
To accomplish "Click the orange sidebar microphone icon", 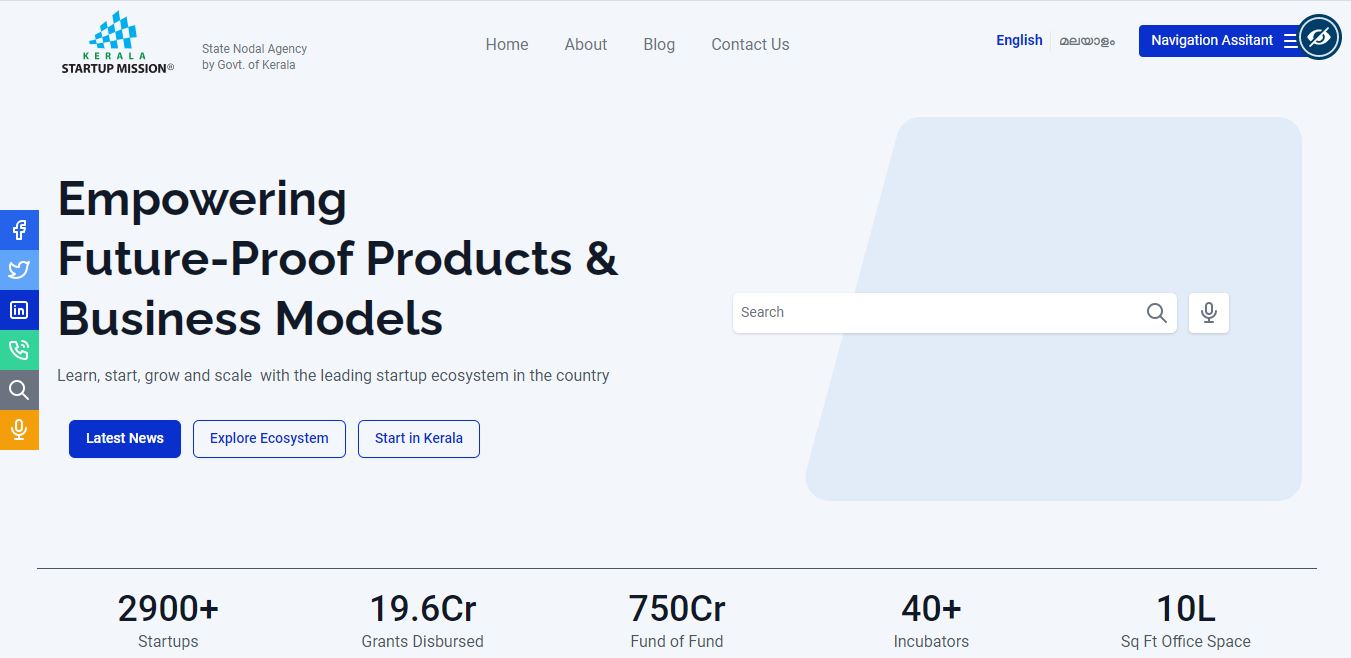I will [x=19, y=430].
